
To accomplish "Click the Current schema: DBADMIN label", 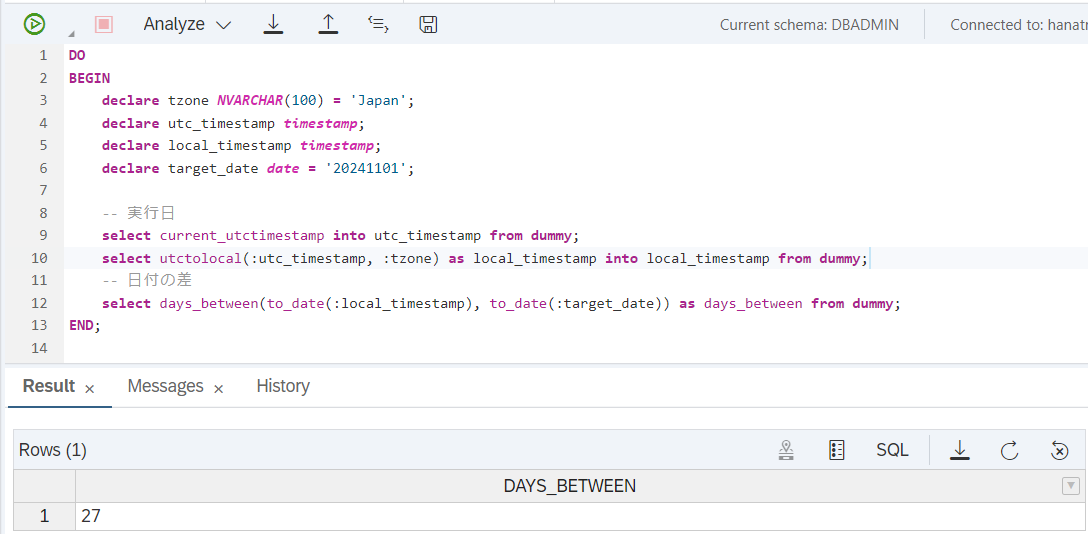I will (x=809, y=25).
